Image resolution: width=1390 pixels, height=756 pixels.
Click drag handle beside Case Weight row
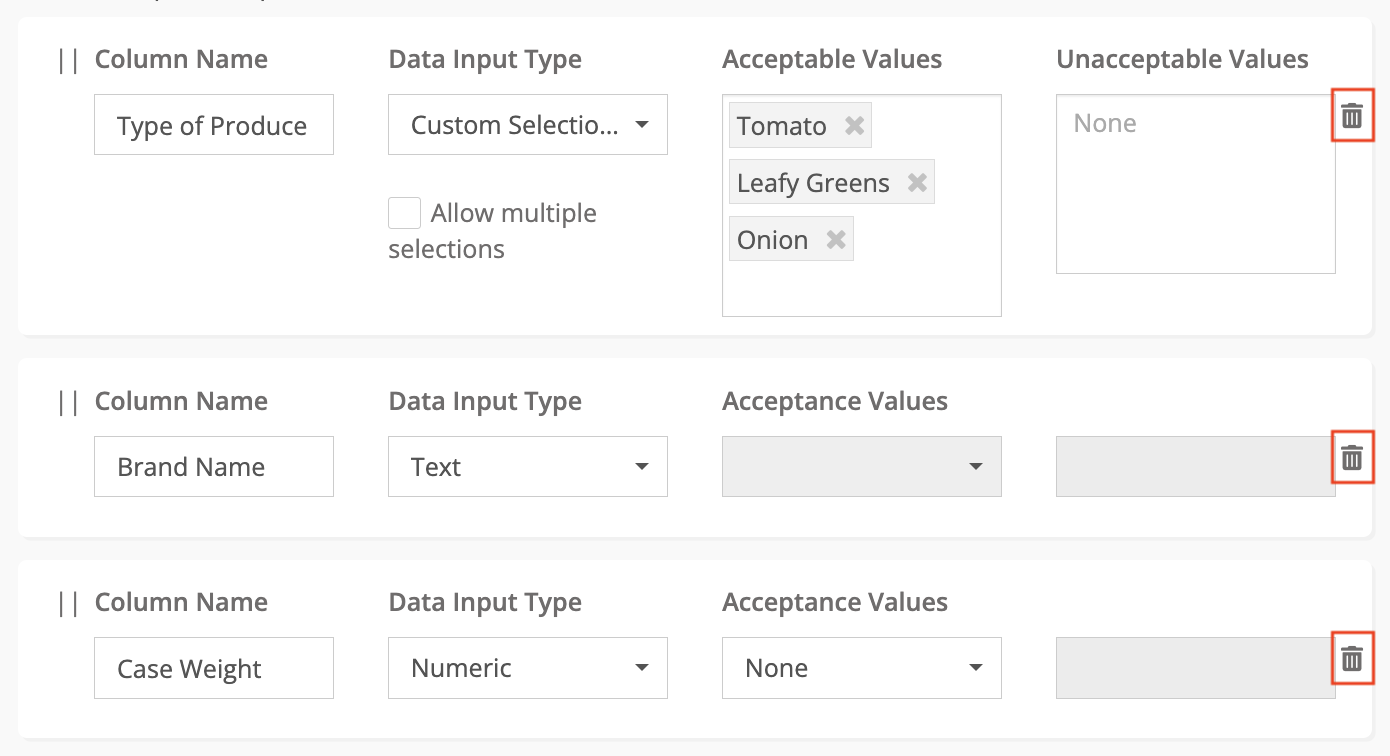click(x=68, y=603)
